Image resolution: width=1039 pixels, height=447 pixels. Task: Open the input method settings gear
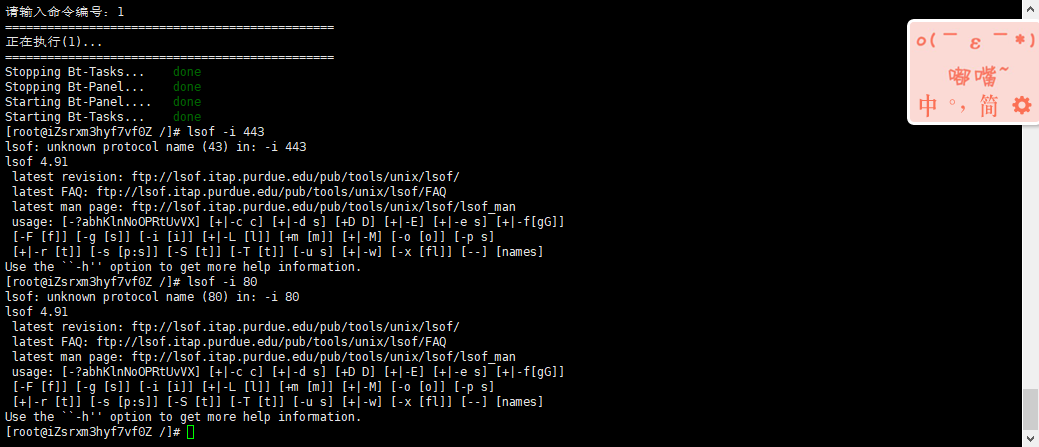1022,105
